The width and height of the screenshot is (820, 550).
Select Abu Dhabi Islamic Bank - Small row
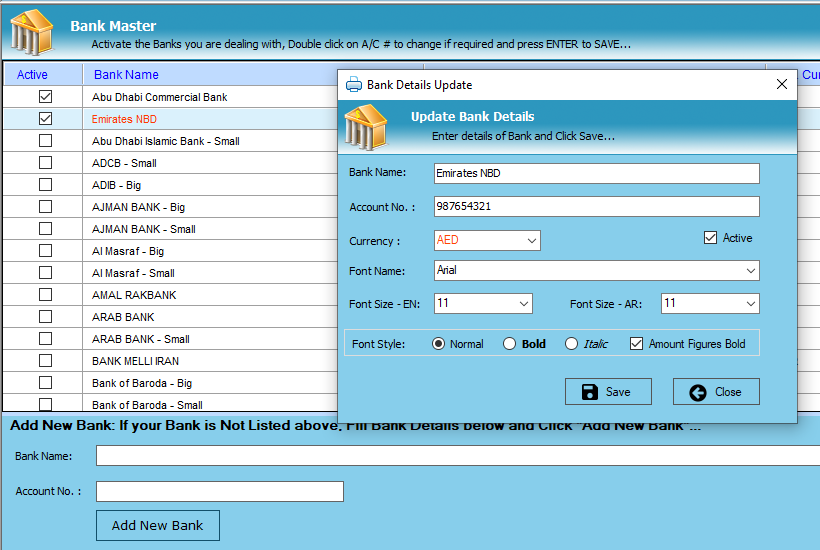click(165, 141)
